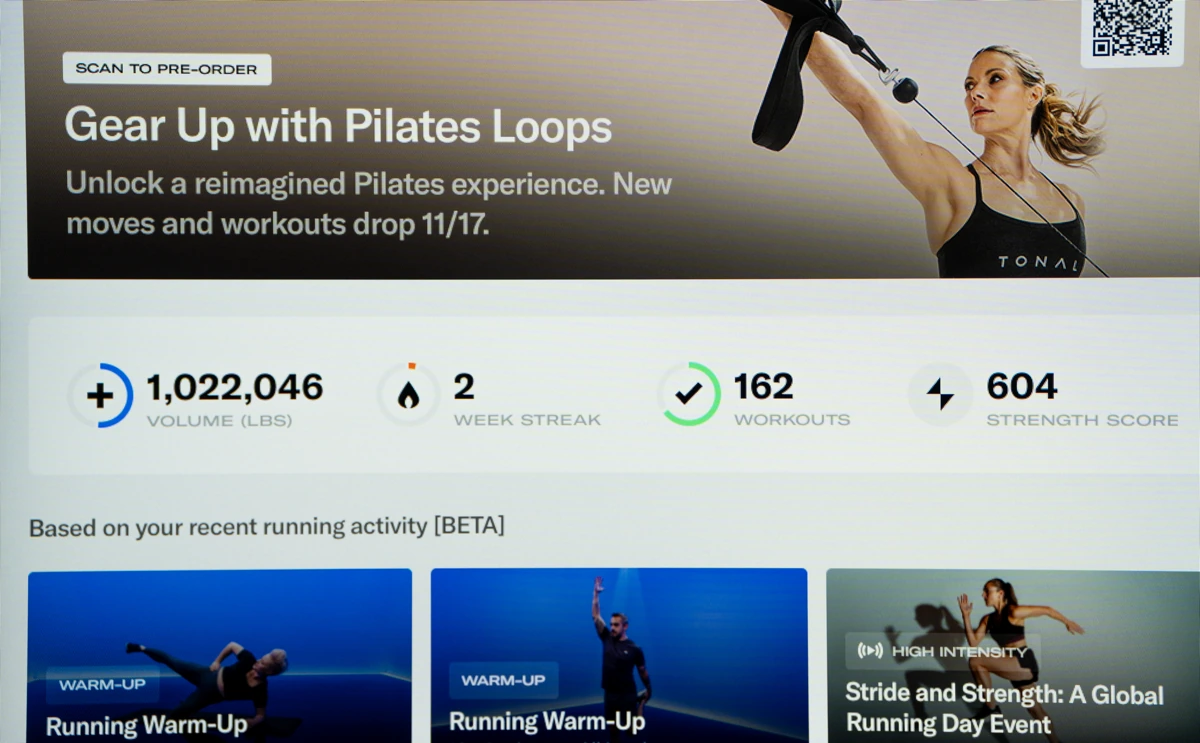Click the recent running activity BETA heading
This screenshot has height=743, width=1200.
[x=267, y=526]
